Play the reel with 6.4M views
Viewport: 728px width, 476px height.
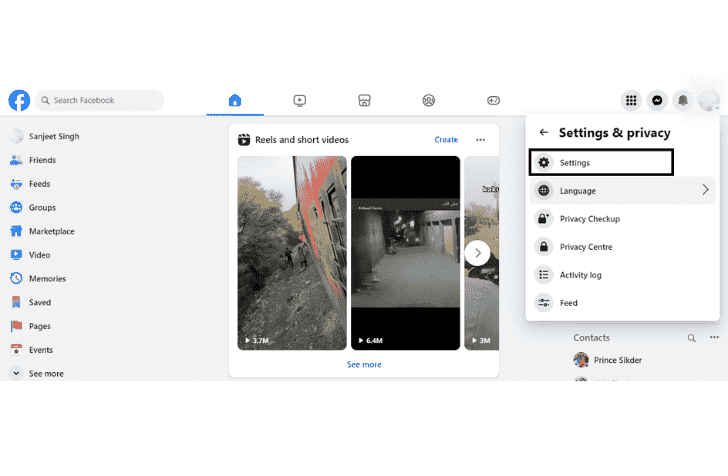(x=405, y=253)
